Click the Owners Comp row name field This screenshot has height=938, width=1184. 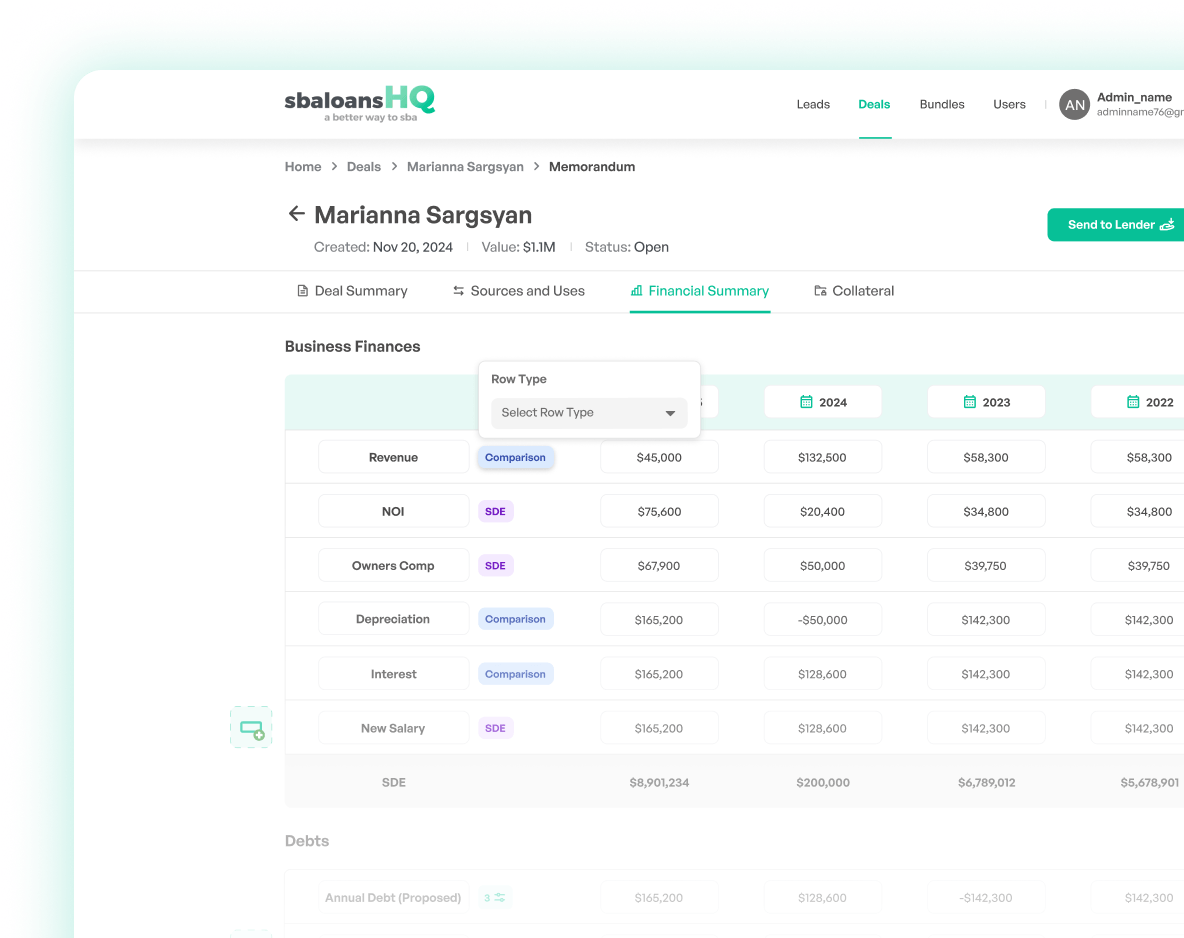(393, 566)
